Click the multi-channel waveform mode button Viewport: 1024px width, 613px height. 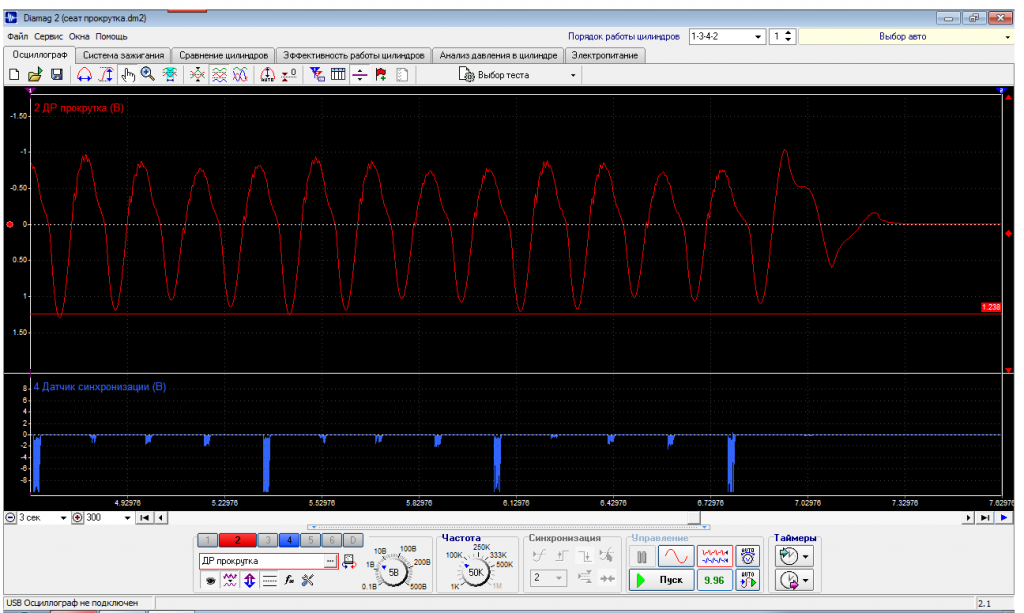point(714,557)
